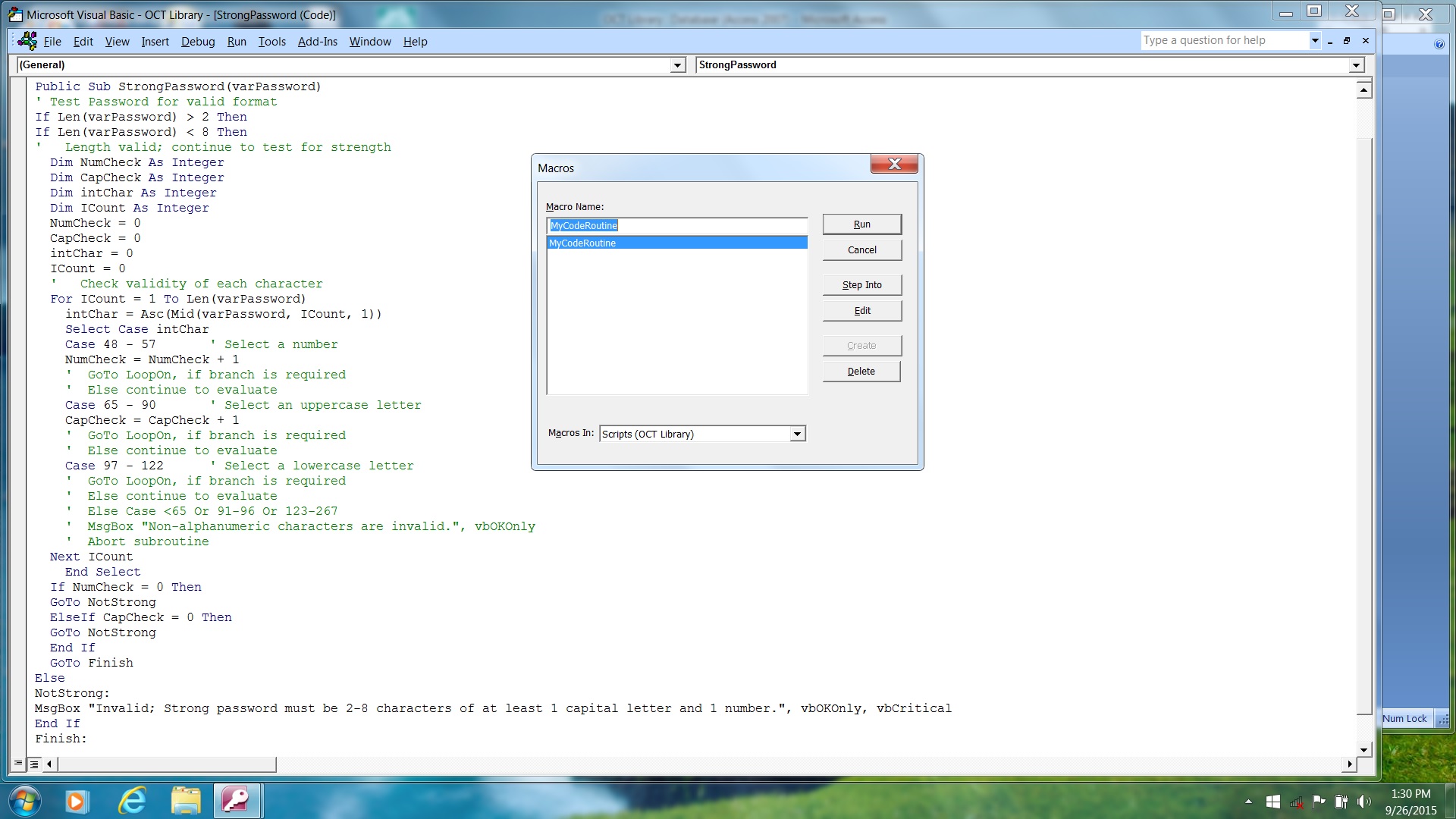The image size is (1456, 819).
Task: Open the Add-Ins menu
Action: 318,42
